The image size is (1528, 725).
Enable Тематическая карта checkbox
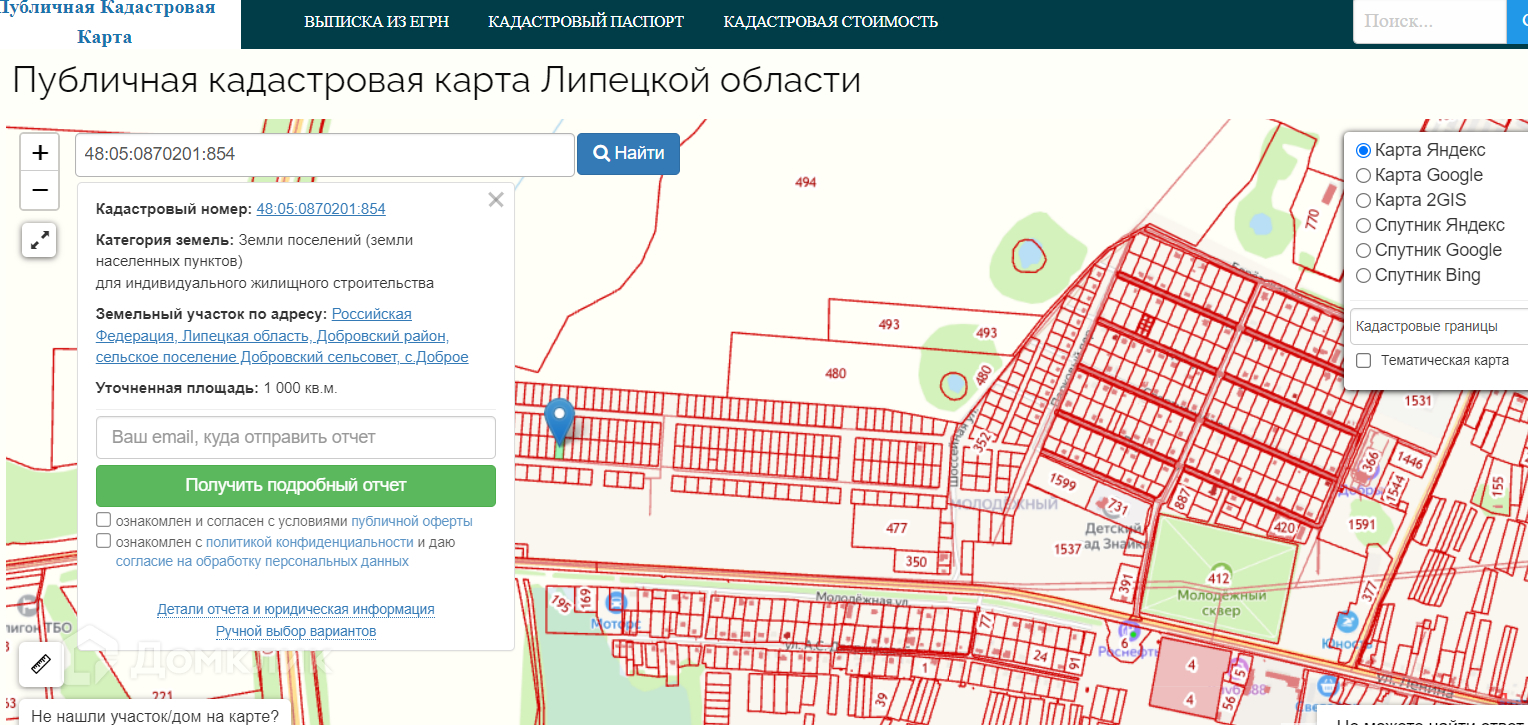click(1363, 361)
